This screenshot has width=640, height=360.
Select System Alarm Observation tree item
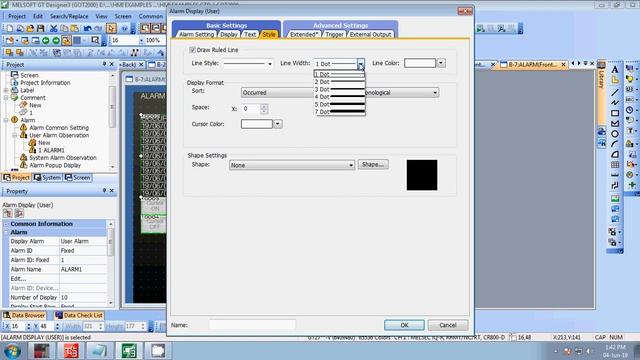point(63,158)
